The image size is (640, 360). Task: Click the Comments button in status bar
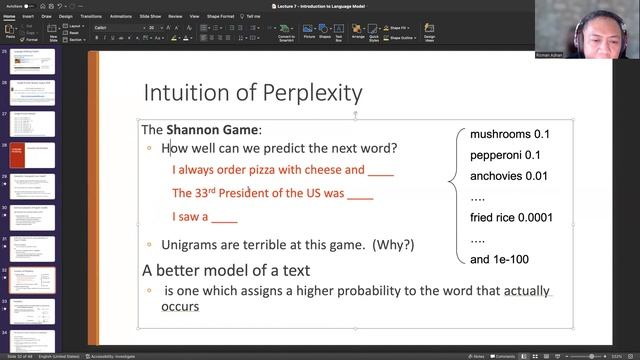[502, 356]
